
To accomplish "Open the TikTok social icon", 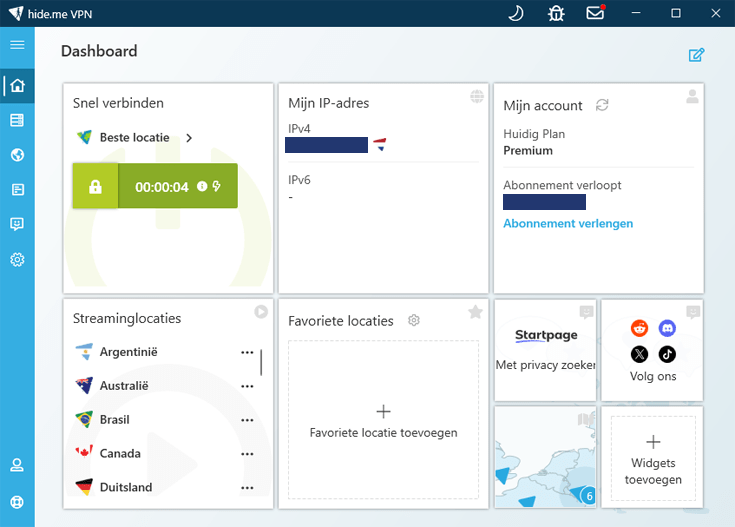I will 667,354.
